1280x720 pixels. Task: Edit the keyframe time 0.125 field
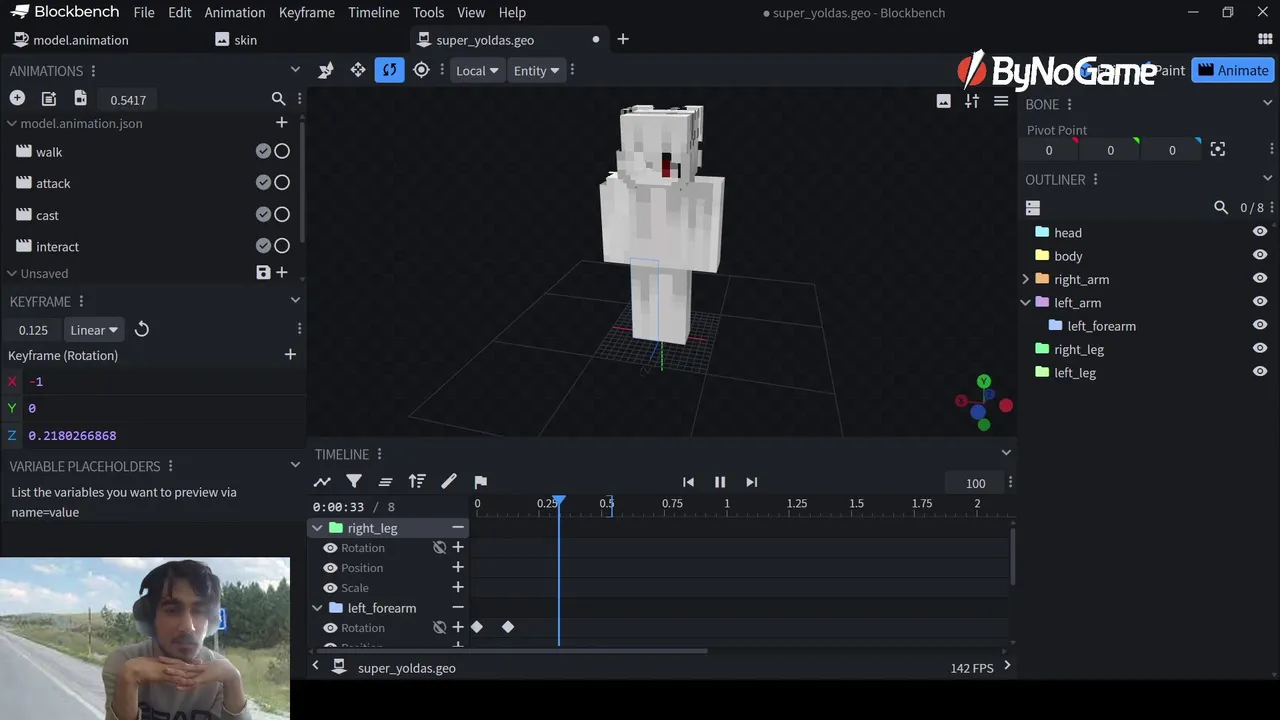pos(33,330)
